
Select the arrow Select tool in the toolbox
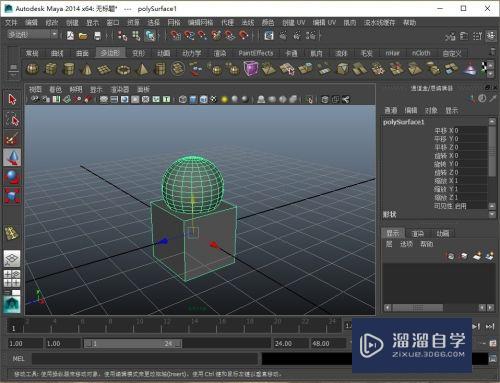(x=12, y=99)
